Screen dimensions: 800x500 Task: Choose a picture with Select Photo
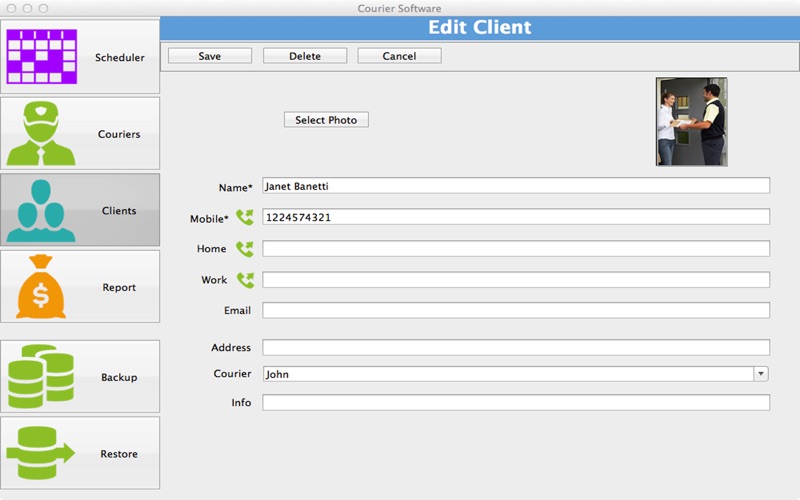pyautogui.click(x=326, y=120)
